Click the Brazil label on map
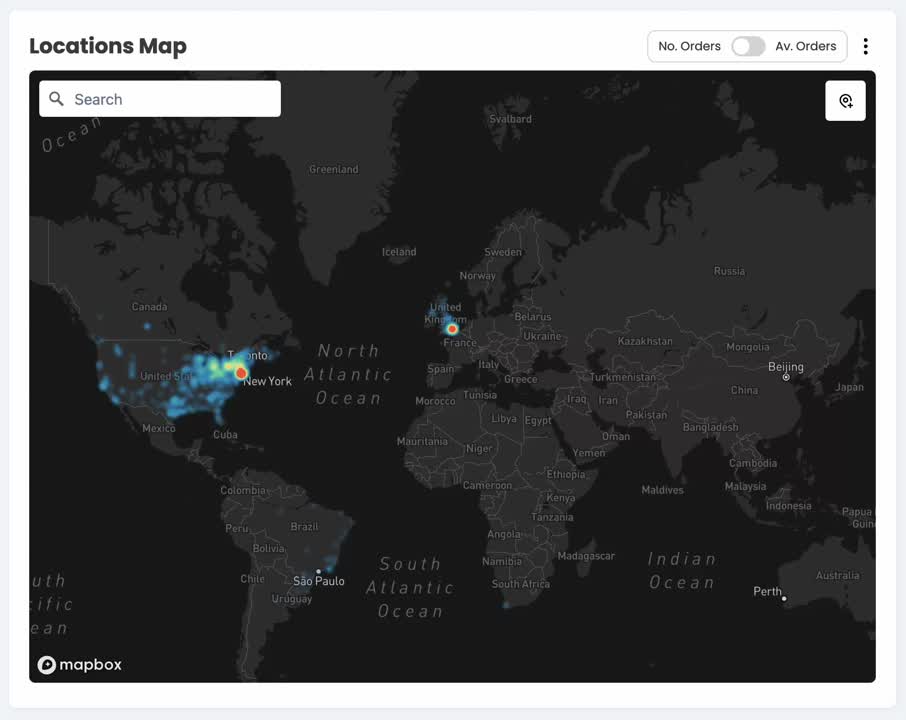Viewport: 906px width, 720px height. (x=304, y=526)
